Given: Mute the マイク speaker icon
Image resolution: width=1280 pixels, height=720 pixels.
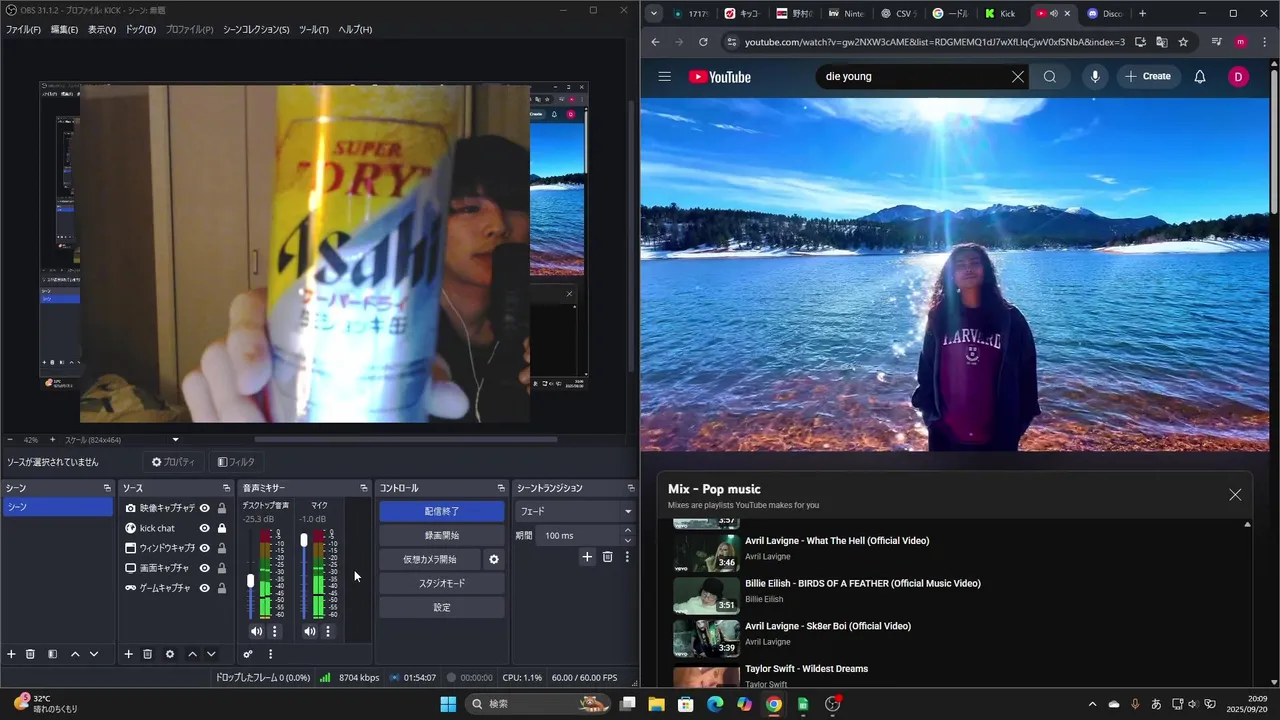Looking at the screenshot, I should point(310,631).
